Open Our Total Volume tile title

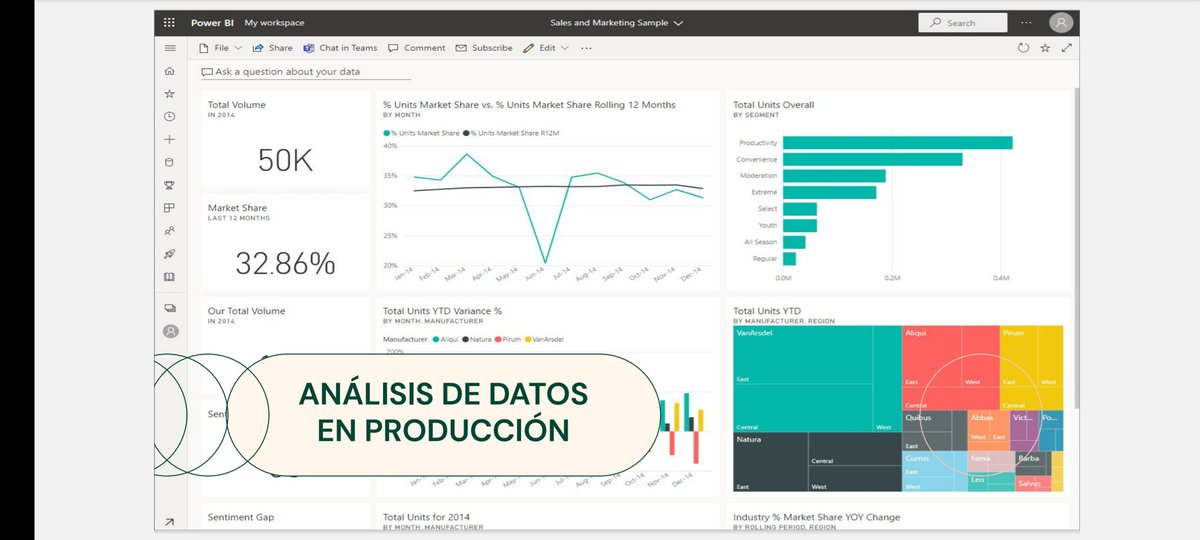point(246,311)
